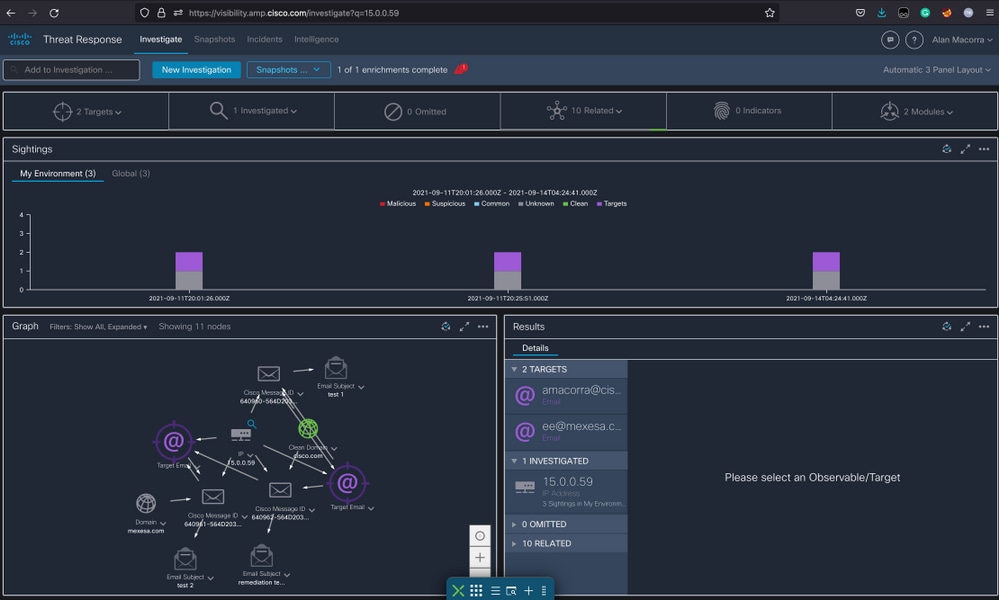This screenshot has width=999, height=600.
Task: Open the Graph panel more-options menu
Action: (483, 327)
